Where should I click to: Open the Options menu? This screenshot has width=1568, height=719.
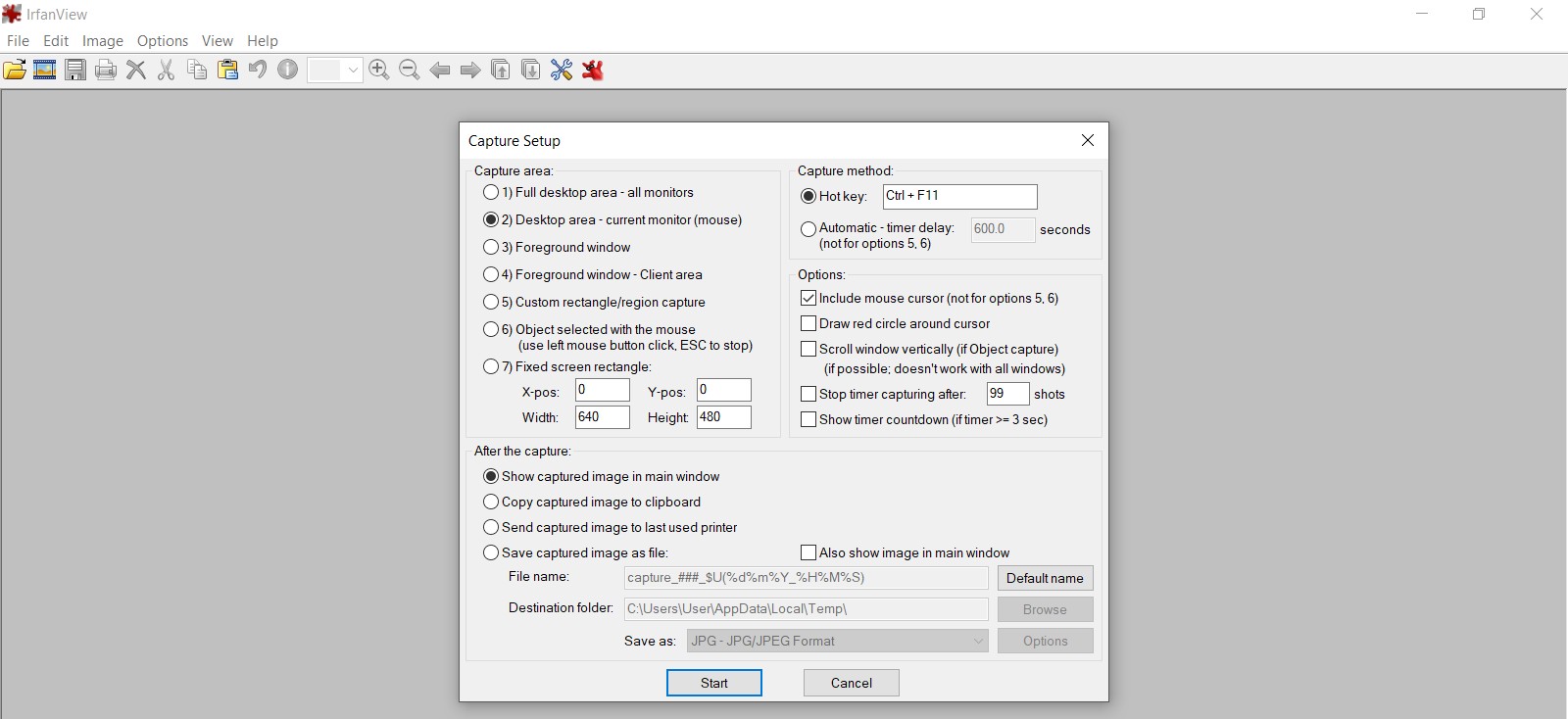pyautogui.click(x=163, y=40)
